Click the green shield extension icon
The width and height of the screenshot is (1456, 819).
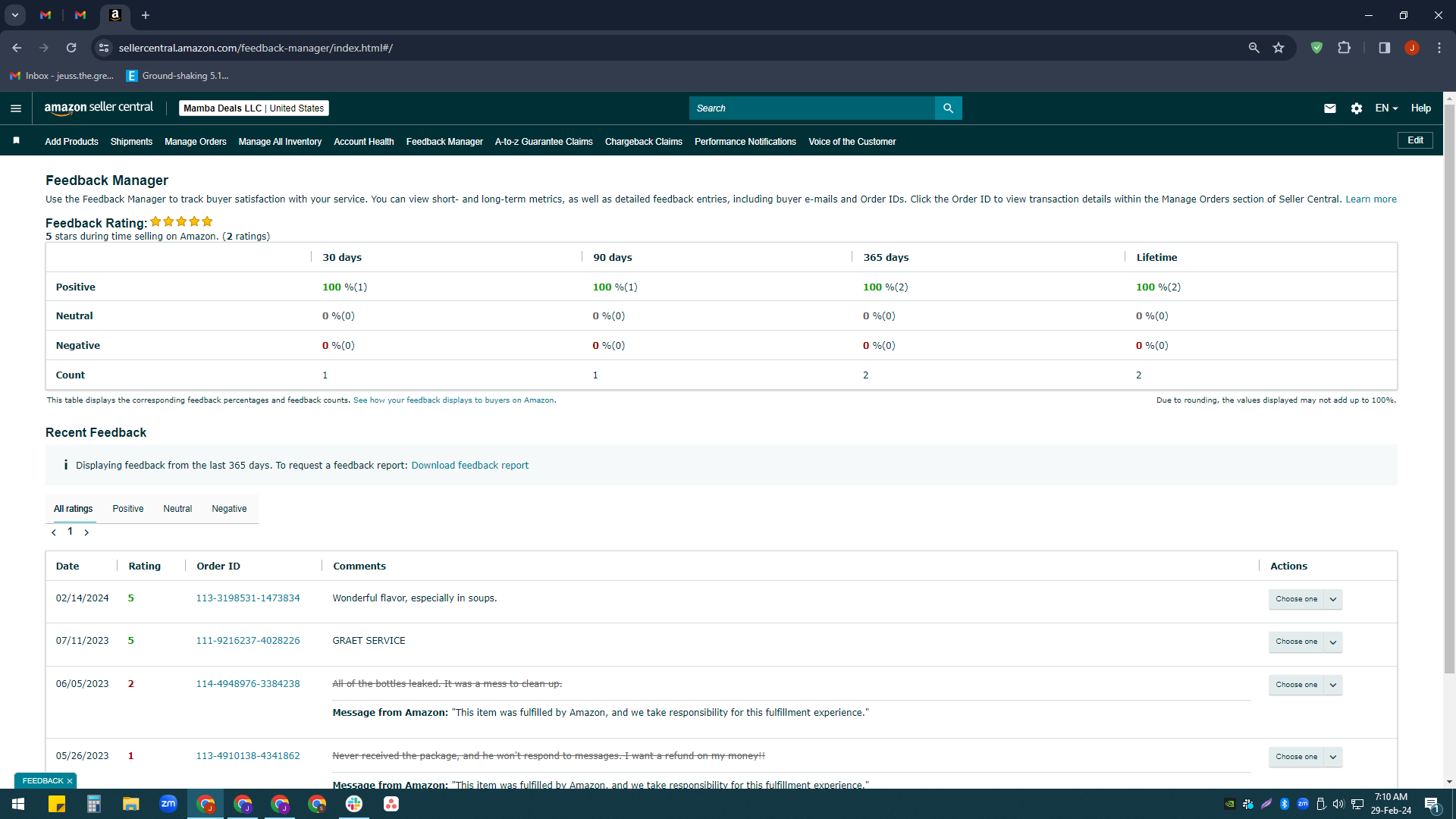point(1316,48)
